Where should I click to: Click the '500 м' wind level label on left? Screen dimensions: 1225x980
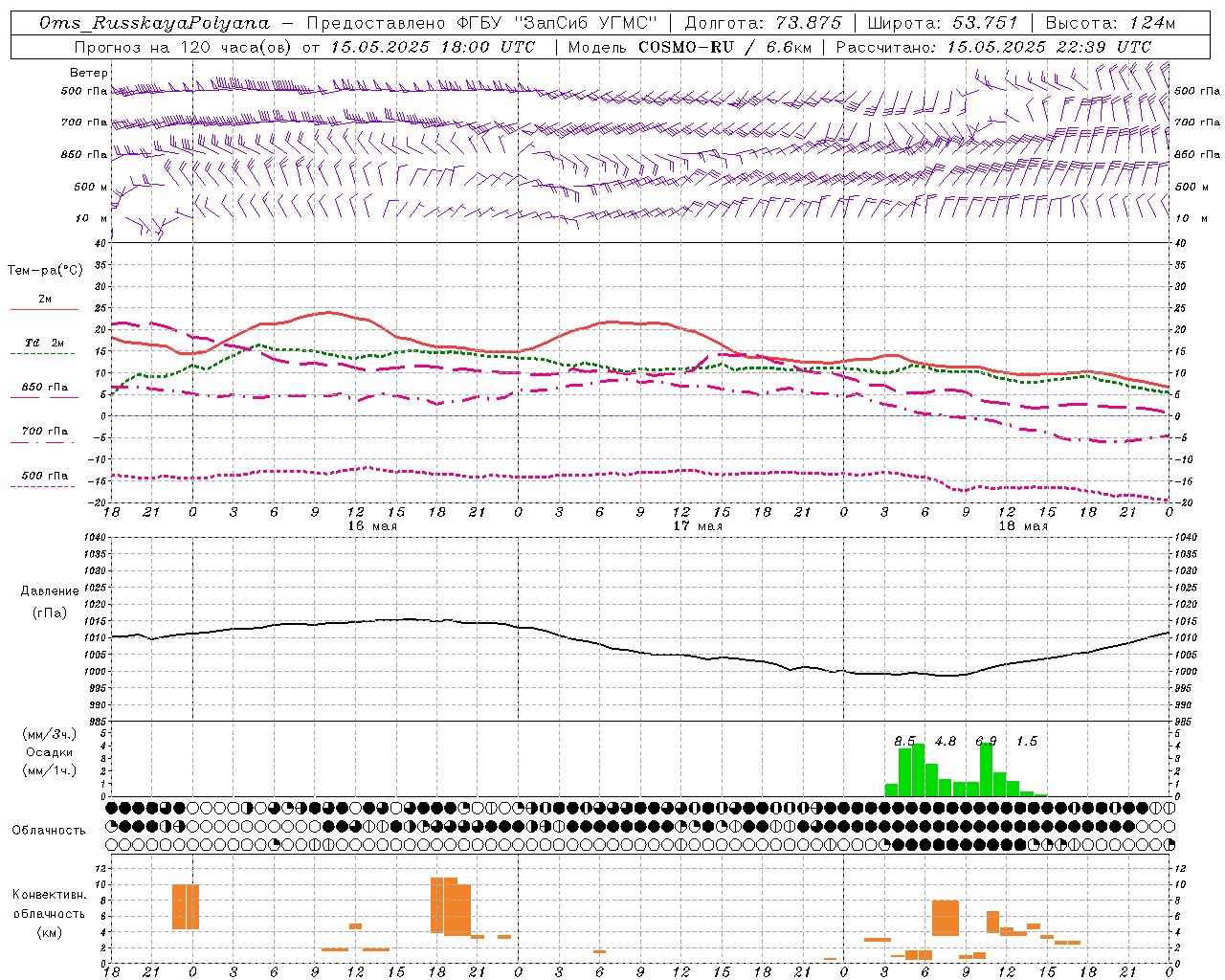point(91,187)
